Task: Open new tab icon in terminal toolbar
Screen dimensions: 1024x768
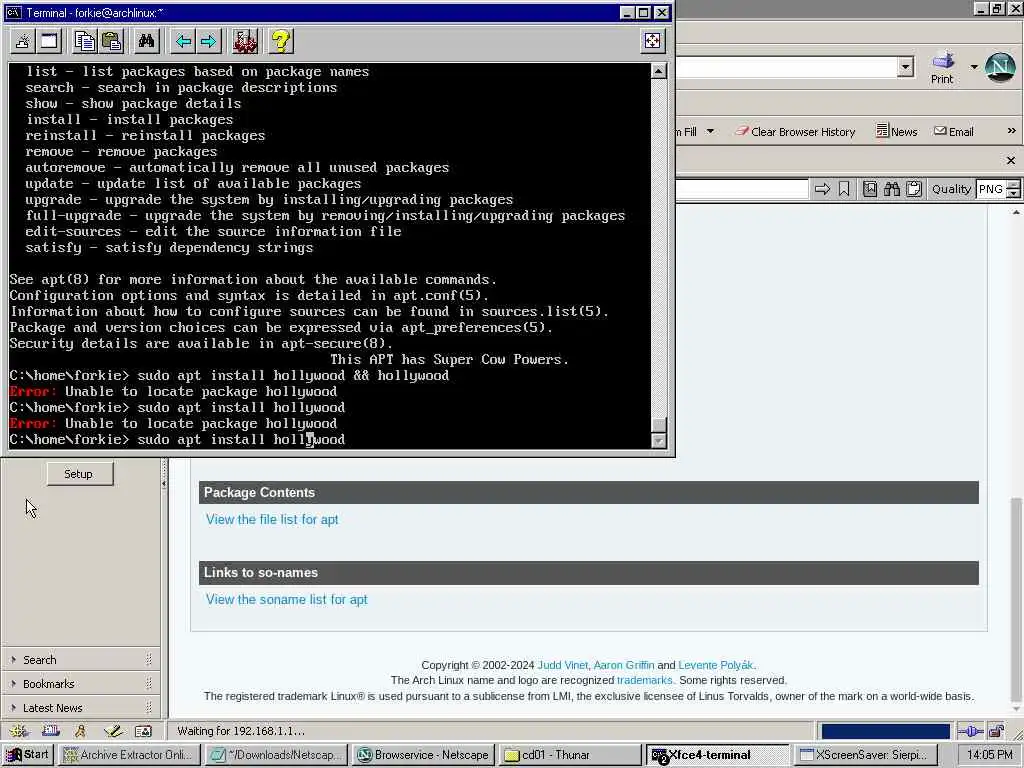Action: (x=23, y=42)
